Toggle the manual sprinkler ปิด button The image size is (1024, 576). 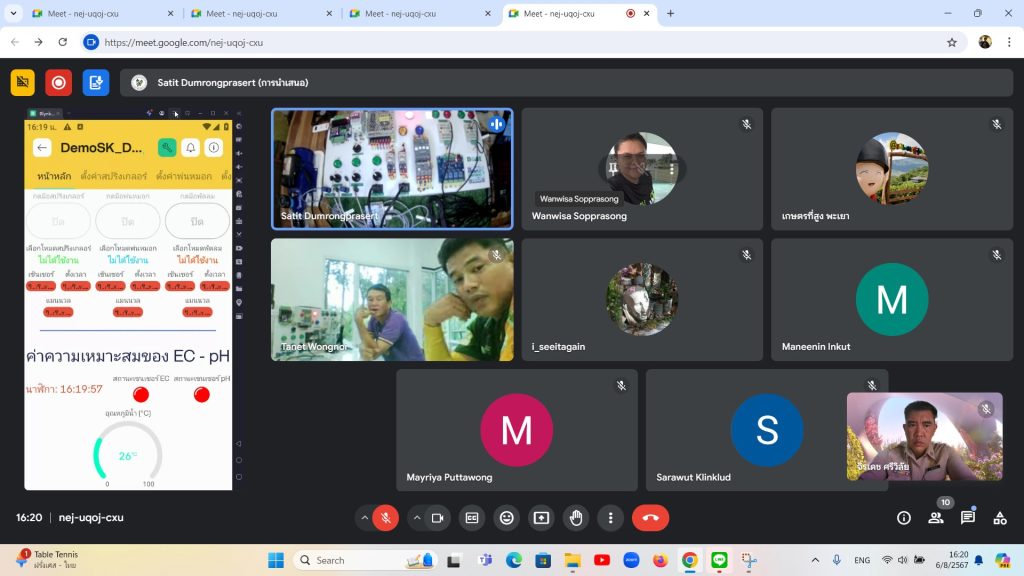[58, 221]
